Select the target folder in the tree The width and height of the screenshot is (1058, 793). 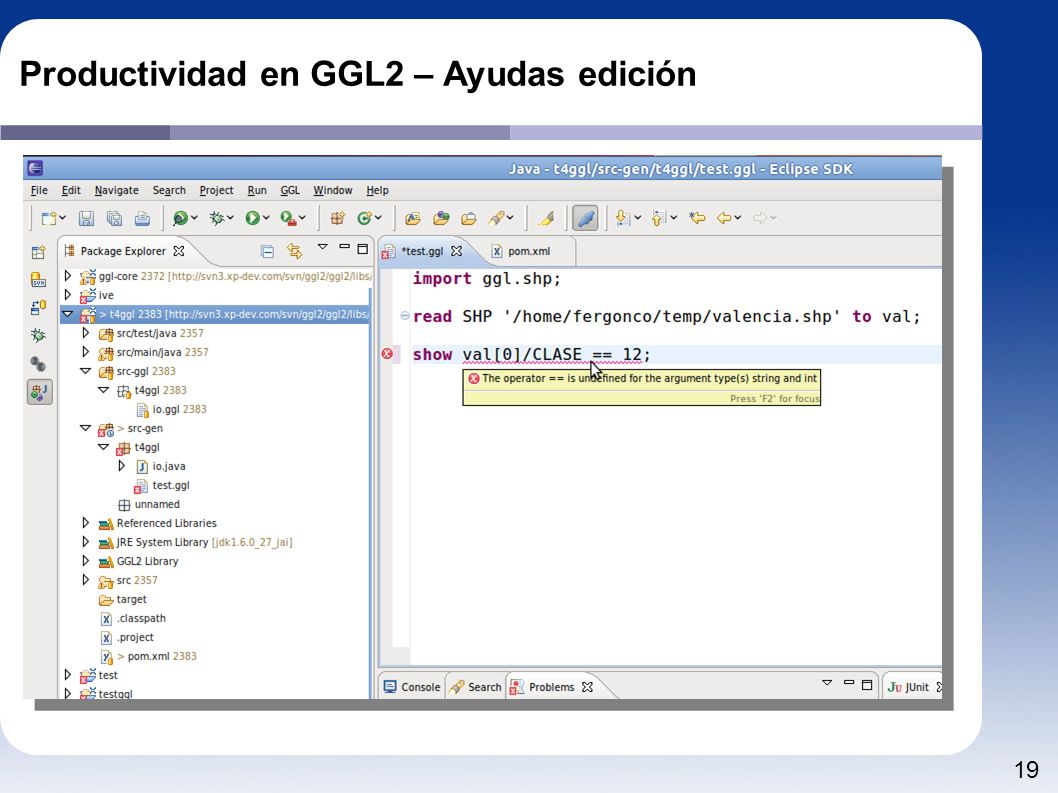(x=132, y=599)
